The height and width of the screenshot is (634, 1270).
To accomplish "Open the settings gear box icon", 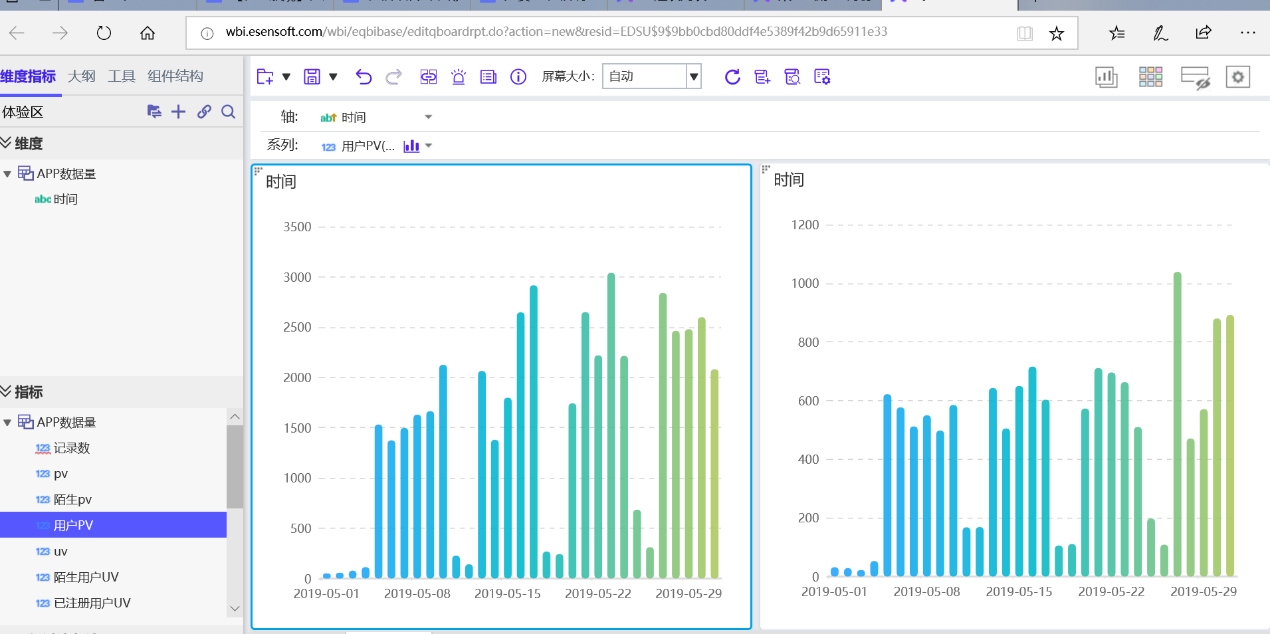I will [x=1238, y=77].
